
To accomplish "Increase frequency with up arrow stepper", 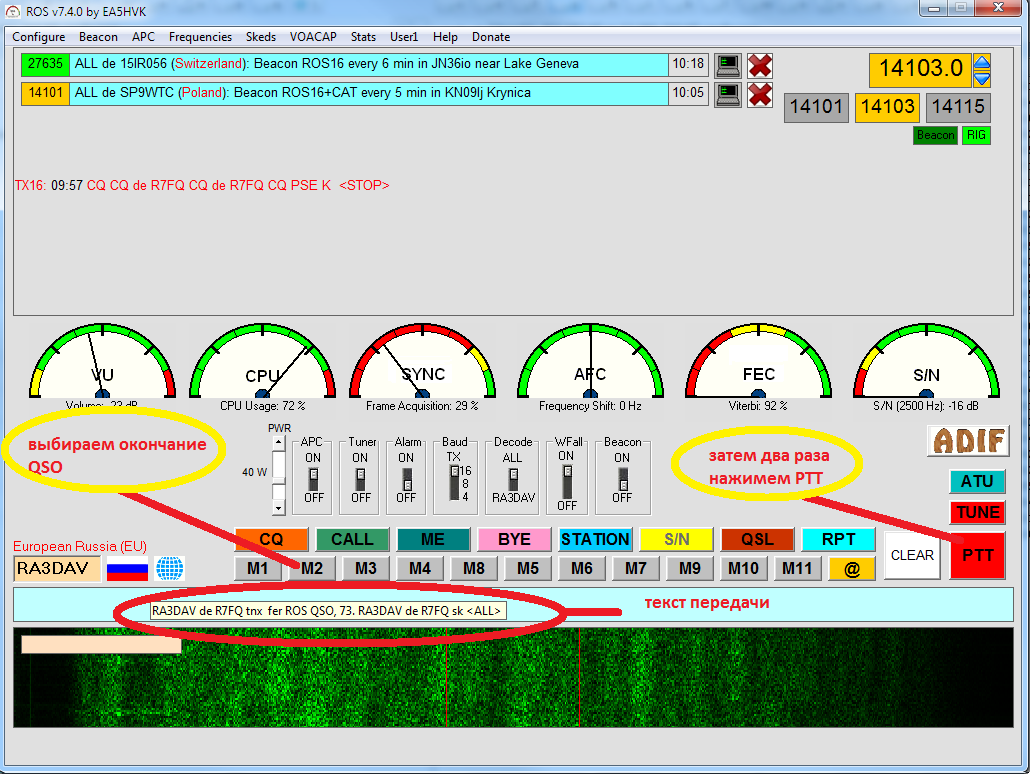I will point(982,61).
